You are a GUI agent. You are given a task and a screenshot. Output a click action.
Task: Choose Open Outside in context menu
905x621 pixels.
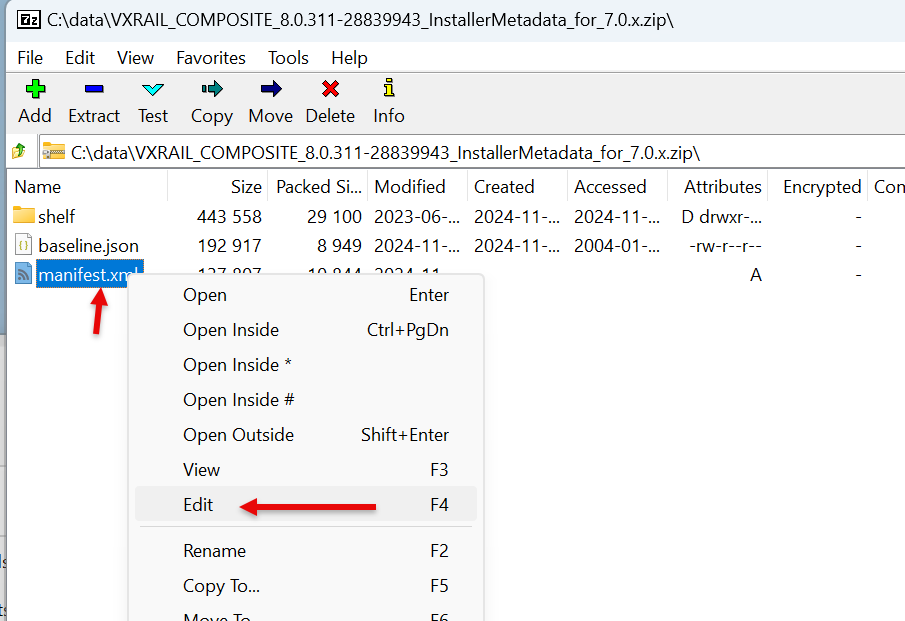pos(306,435)
